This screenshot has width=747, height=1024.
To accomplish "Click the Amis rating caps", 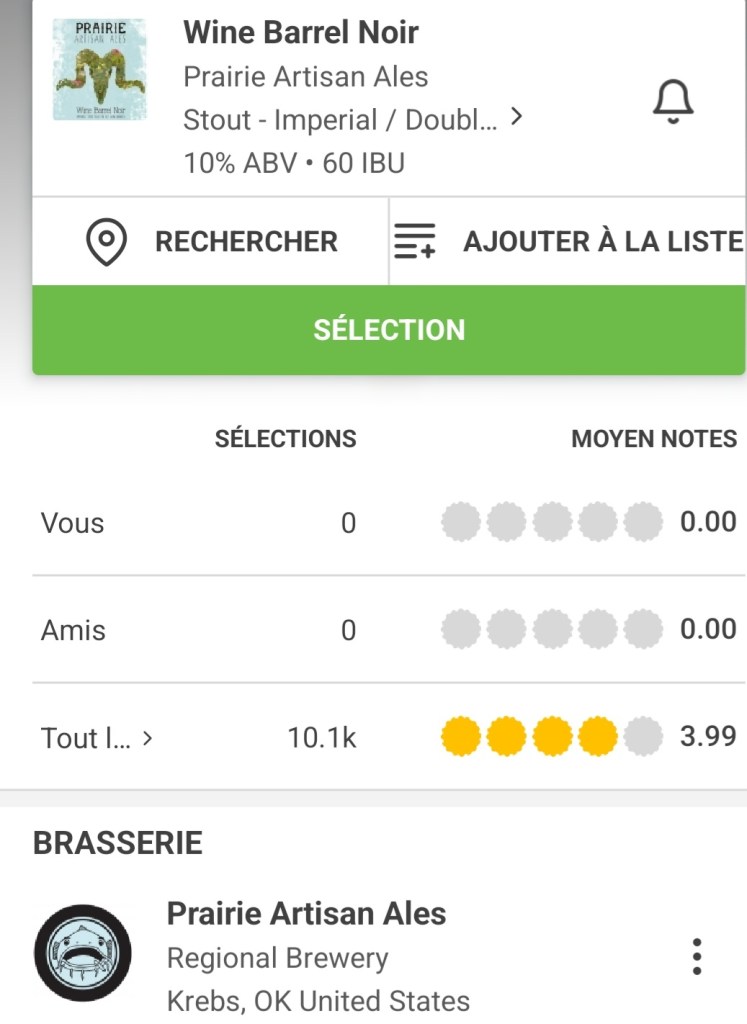I will (551, 630).
